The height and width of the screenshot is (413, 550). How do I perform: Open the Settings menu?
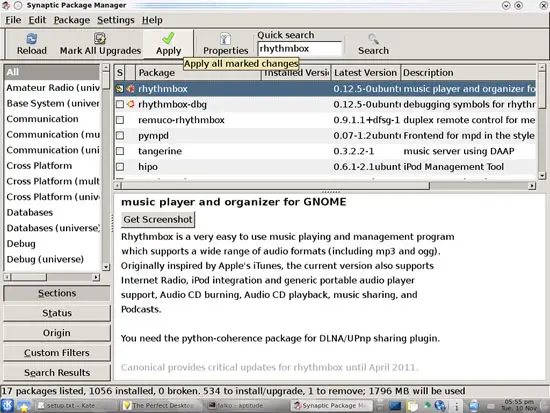coord(116,20)
